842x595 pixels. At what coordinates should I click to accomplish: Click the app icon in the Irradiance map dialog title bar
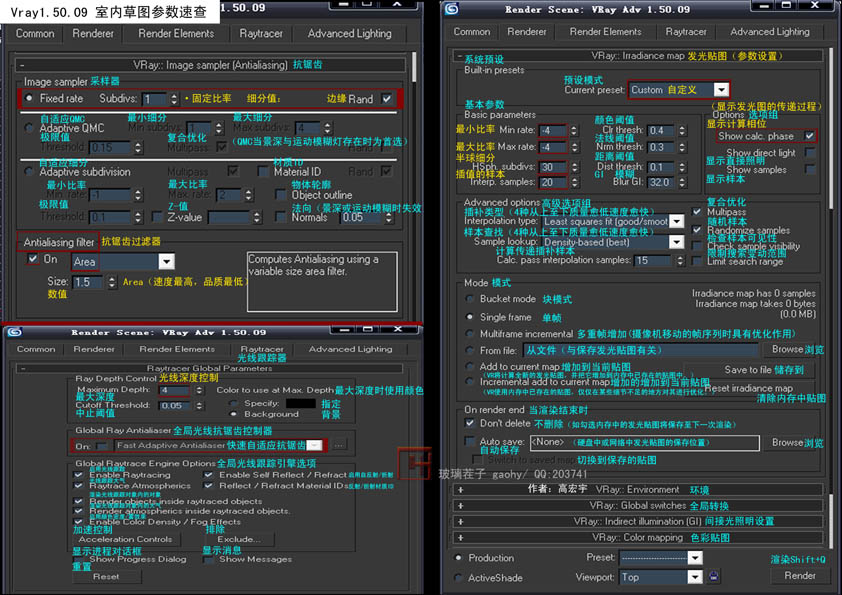pos(452,9)
